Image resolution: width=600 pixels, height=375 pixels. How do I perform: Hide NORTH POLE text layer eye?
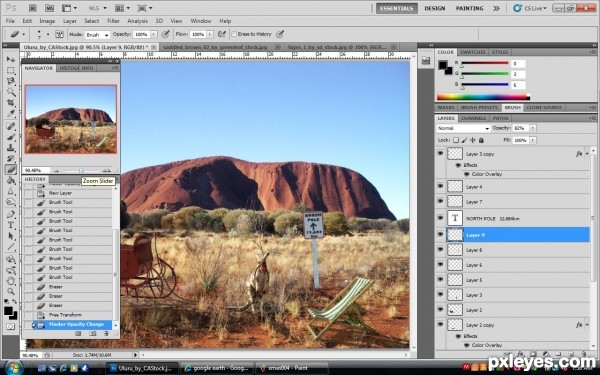point(440,218)
